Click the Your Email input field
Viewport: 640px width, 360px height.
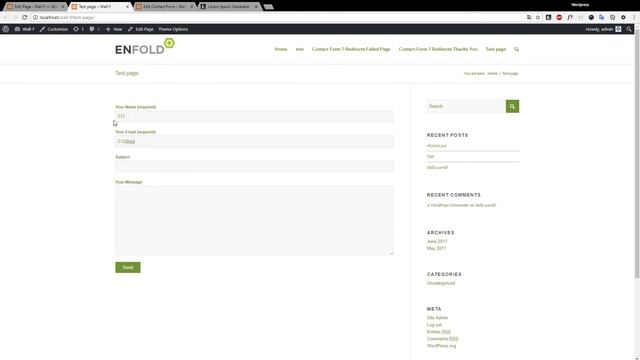coord(254,141)
